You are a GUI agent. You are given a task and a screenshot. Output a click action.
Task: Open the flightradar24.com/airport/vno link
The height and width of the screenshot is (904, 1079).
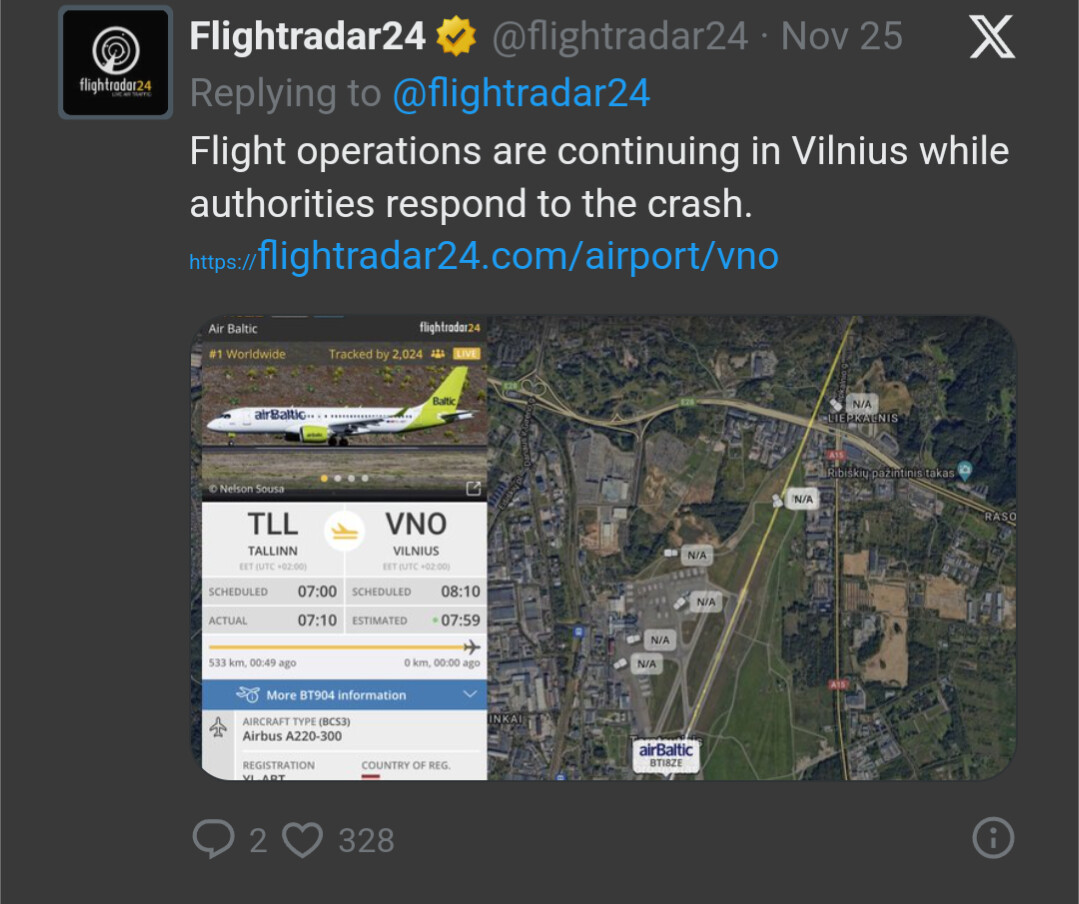click(518, 256)
